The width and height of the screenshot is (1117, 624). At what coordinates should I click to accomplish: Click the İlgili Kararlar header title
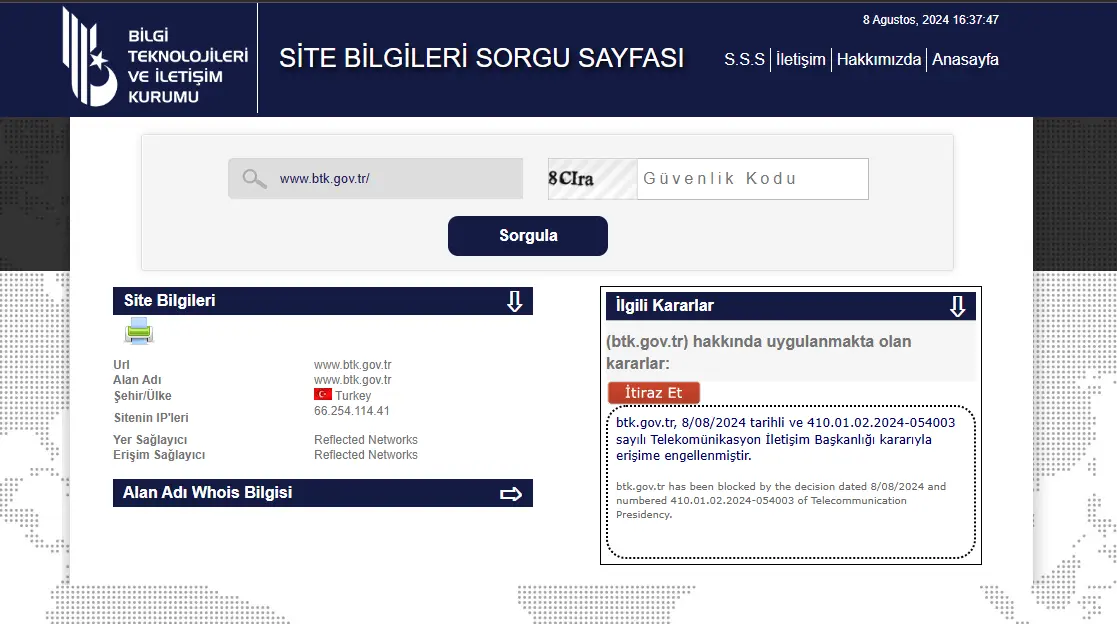[665, 306]
